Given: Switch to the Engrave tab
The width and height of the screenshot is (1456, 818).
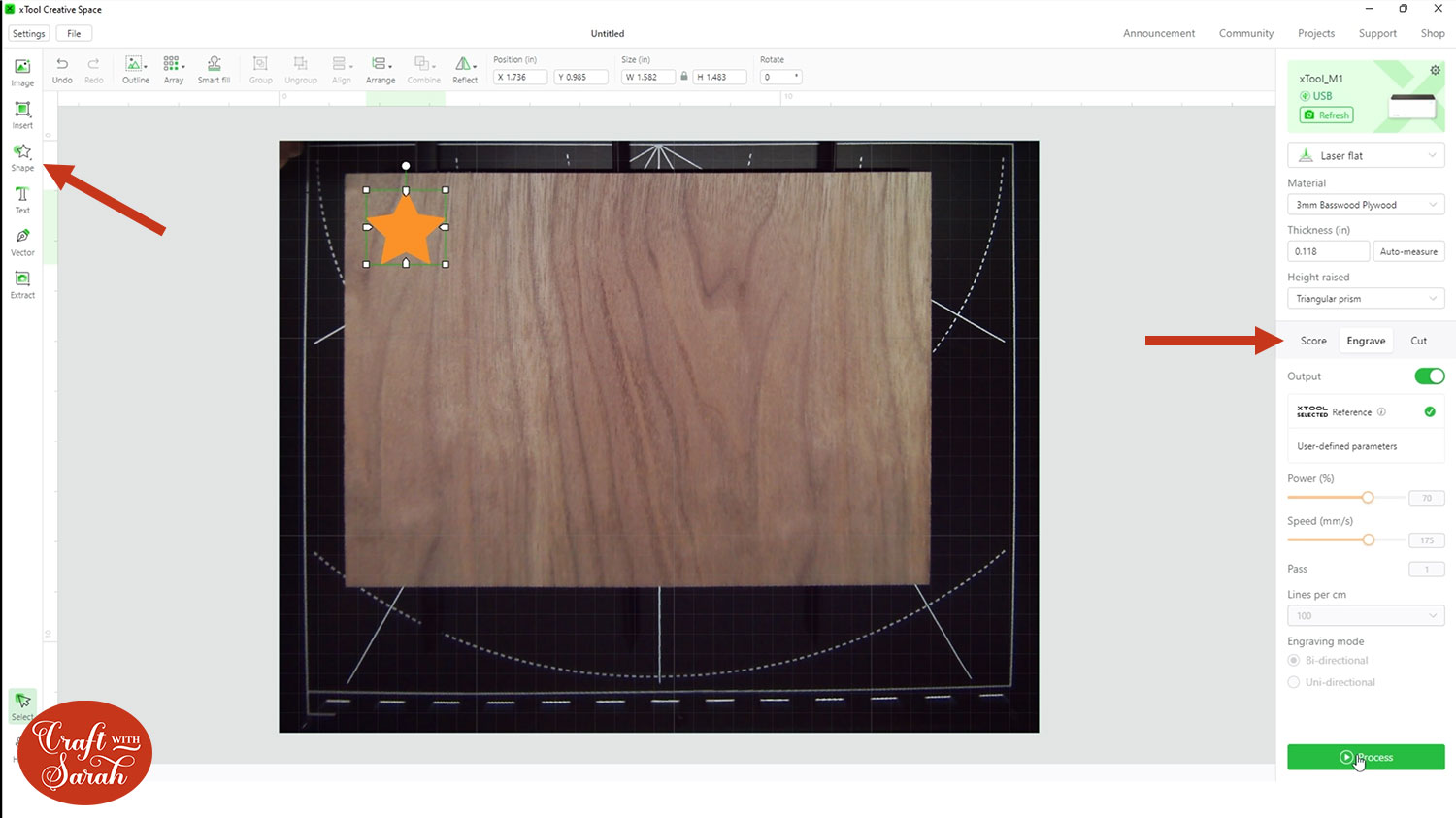Looking at the screenshot, I should coord(1366,341).
